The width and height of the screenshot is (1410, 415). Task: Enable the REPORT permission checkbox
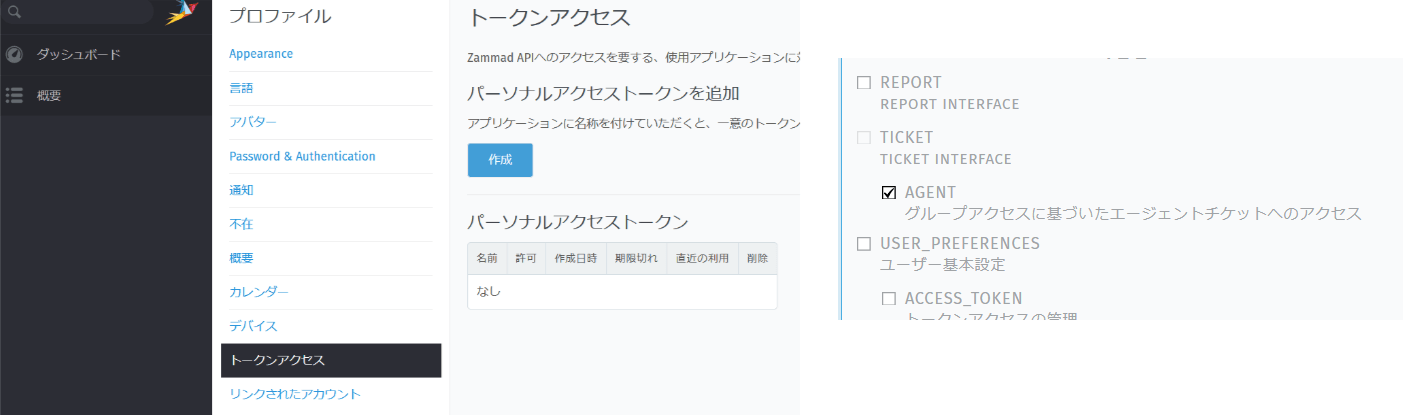864,83
